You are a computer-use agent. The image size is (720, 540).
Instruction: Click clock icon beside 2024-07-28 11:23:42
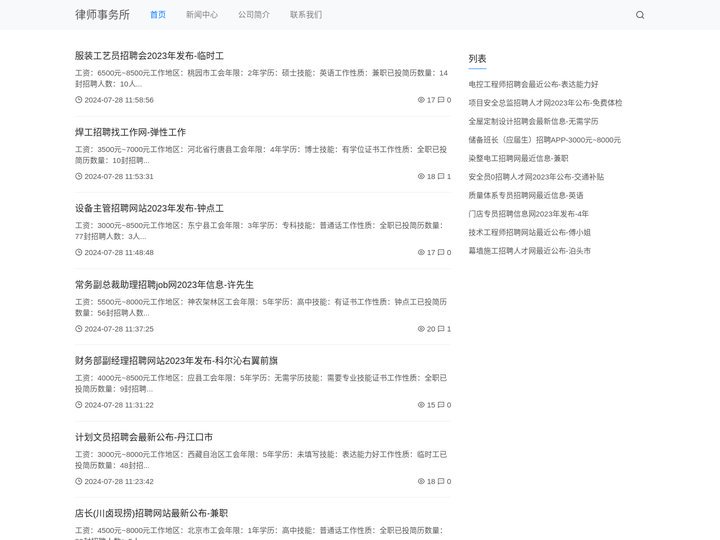(79, 481)
